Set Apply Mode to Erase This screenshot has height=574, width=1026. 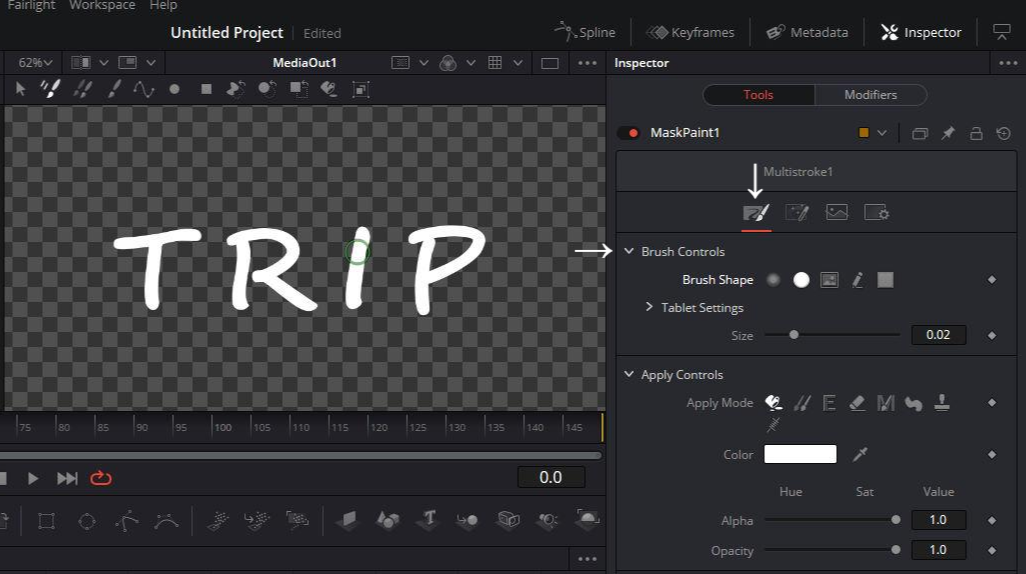pos(857,403)
